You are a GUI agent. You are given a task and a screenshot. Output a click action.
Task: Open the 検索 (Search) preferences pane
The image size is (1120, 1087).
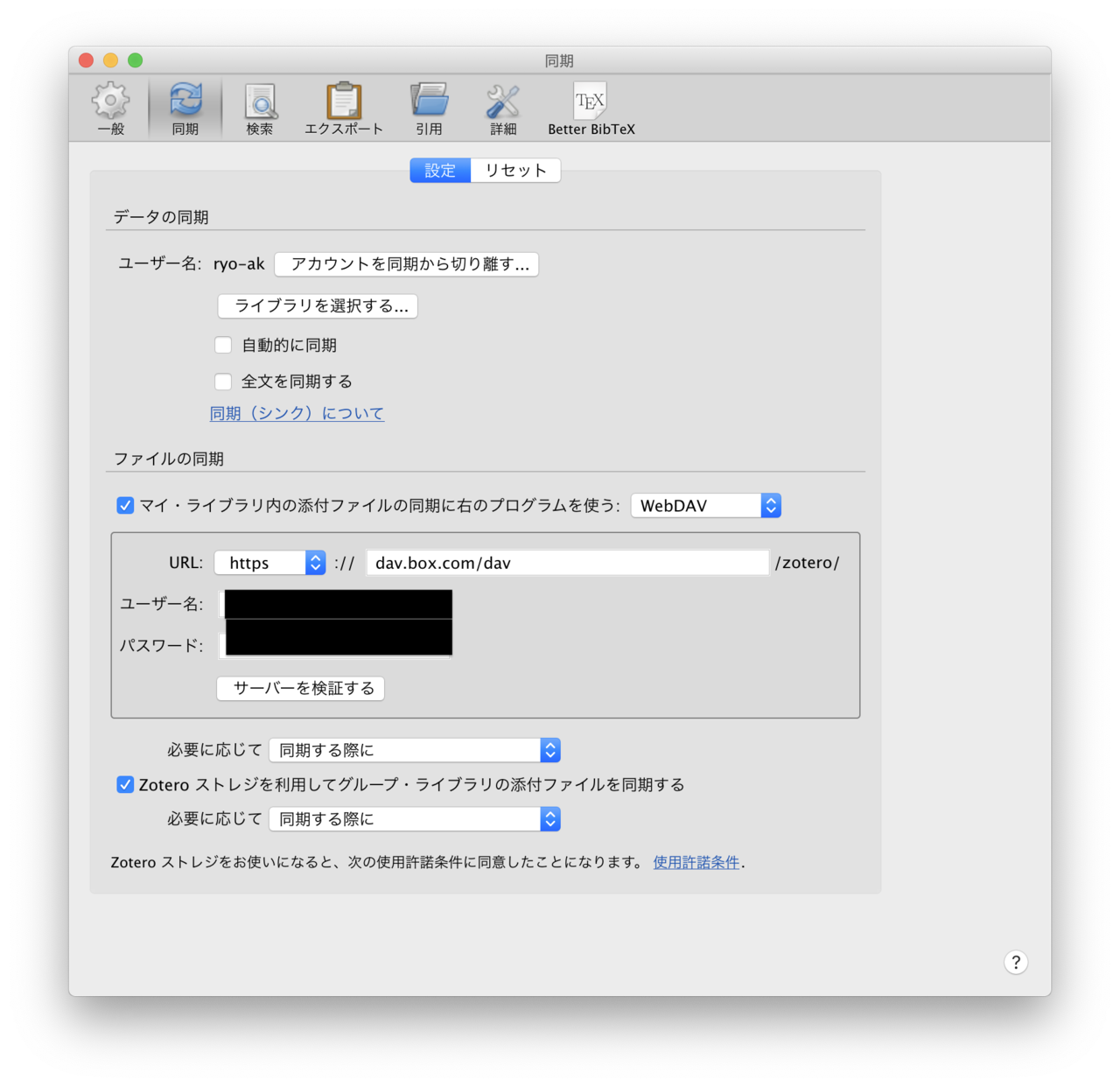[259, 107]
